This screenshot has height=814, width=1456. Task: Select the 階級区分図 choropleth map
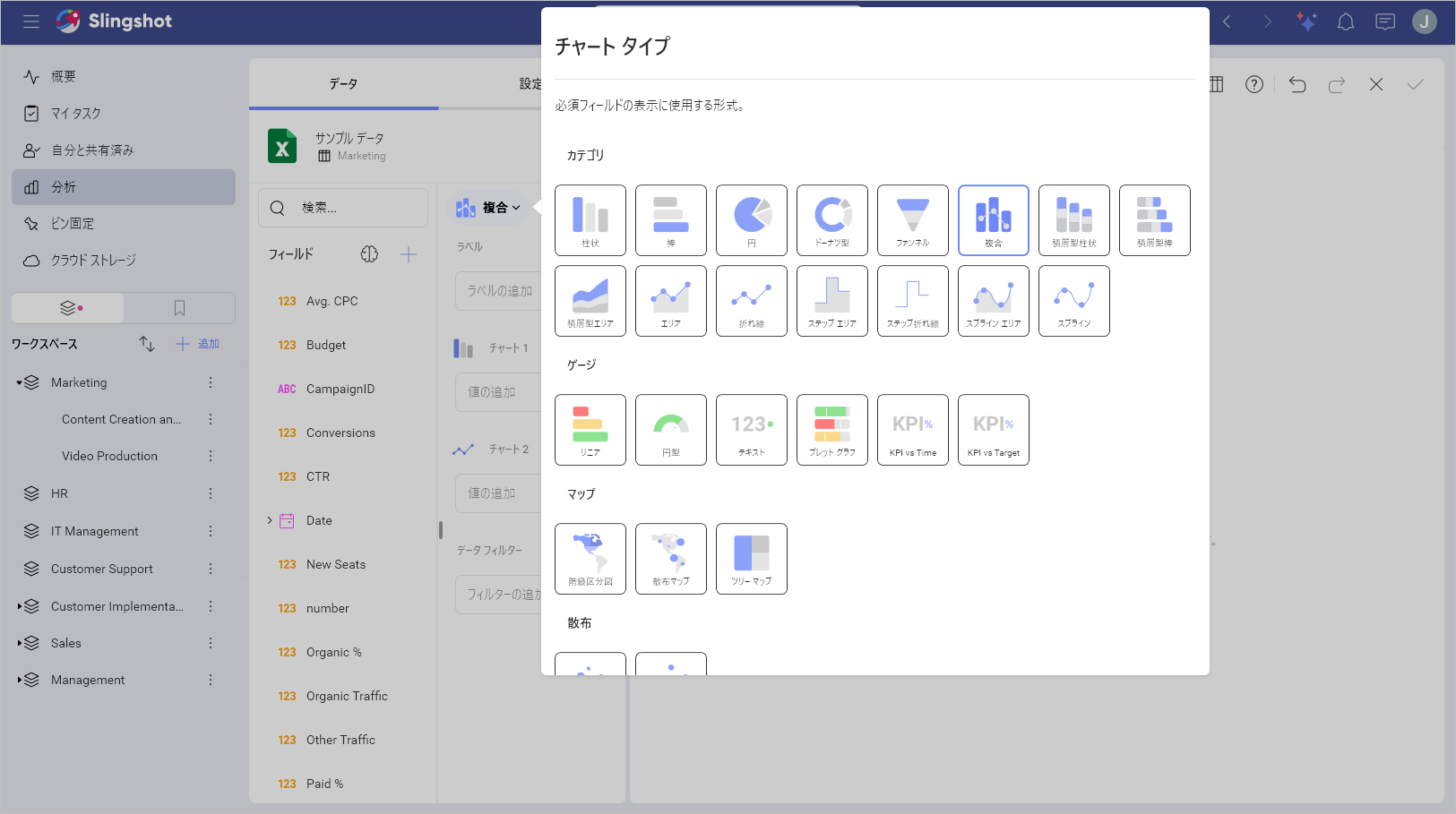pos(590,559)
